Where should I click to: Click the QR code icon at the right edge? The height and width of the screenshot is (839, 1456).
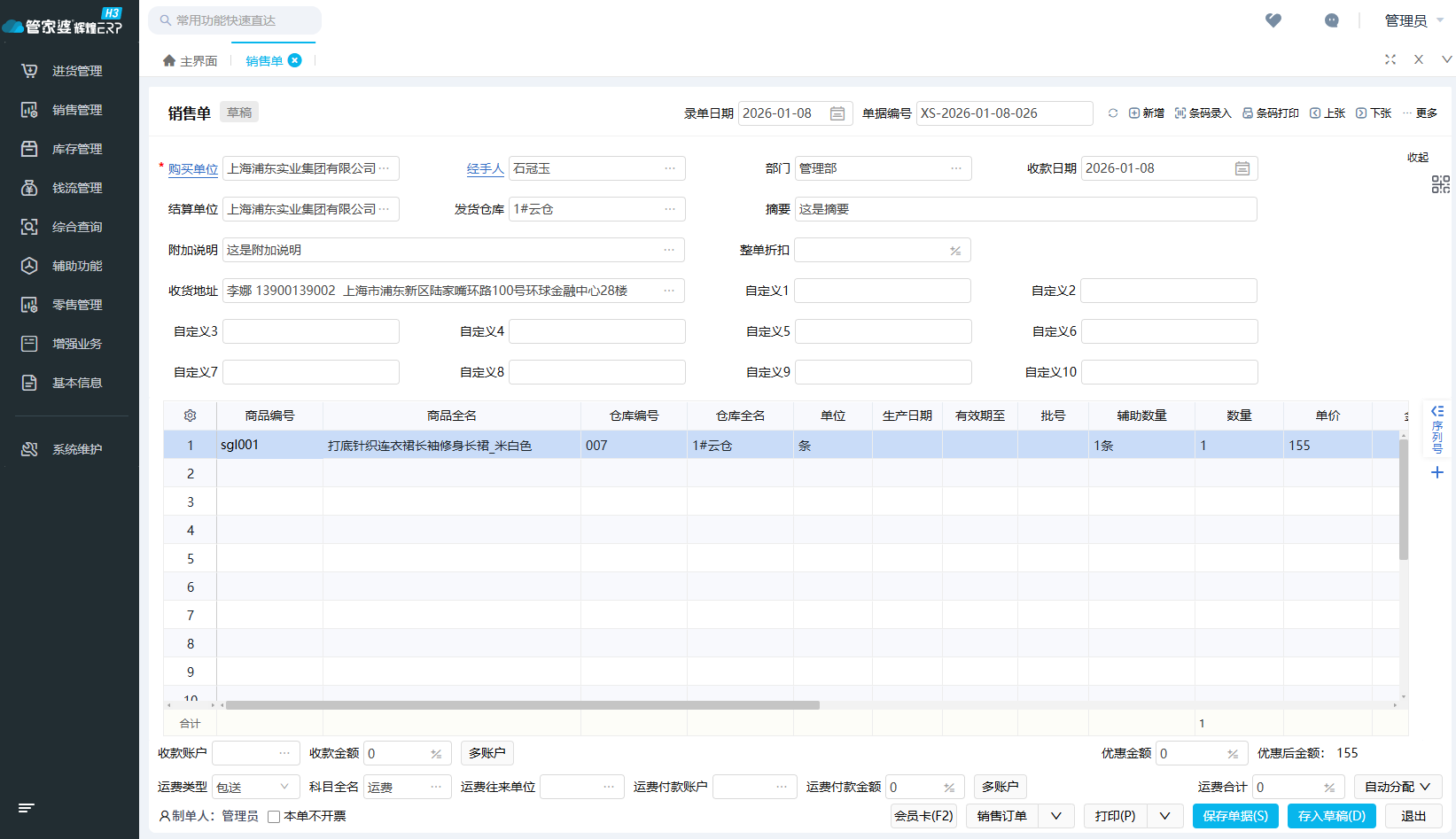click(1441, 184)
